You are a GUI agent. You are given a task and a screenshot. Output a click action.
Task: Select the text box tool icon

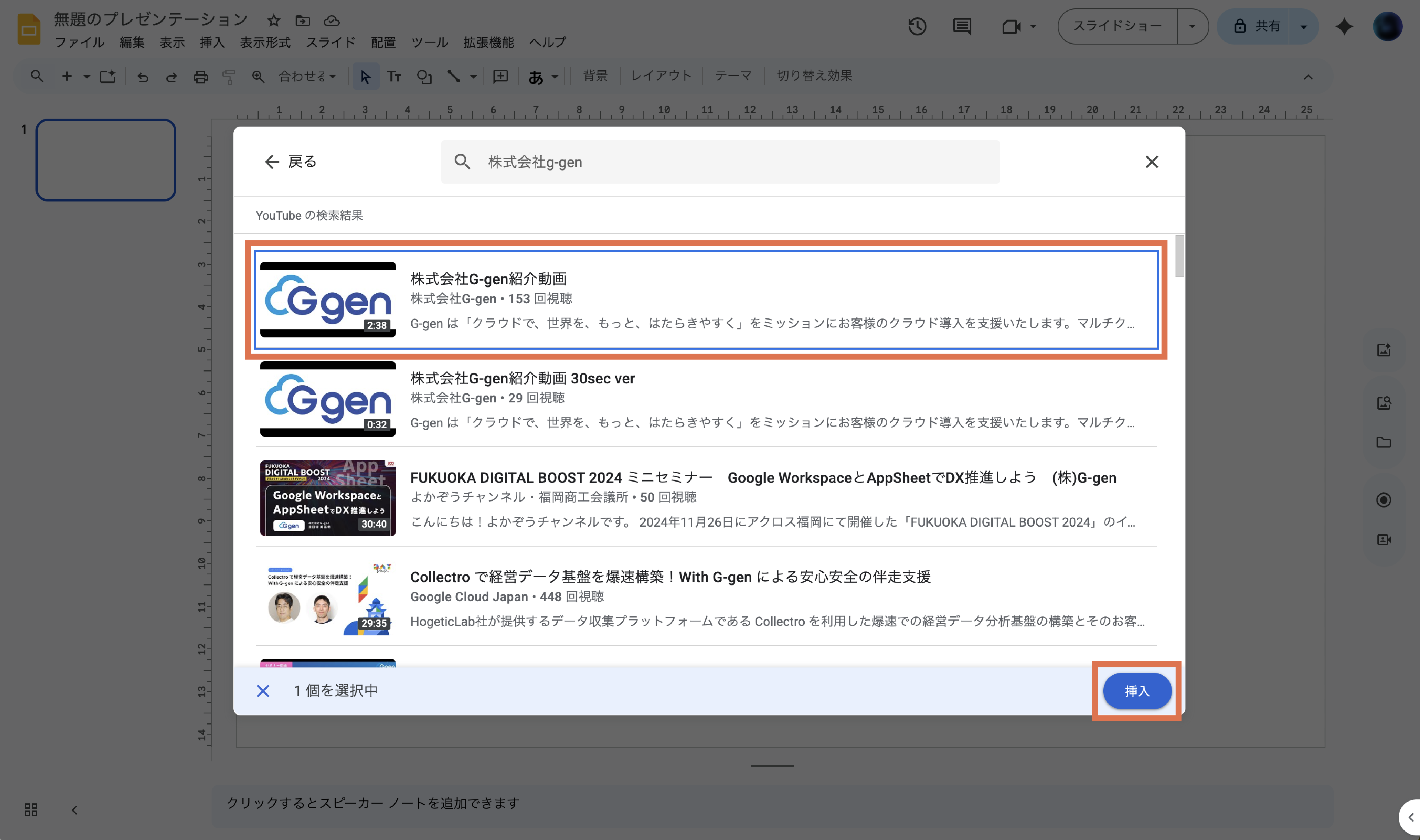(x=394, y=76)
